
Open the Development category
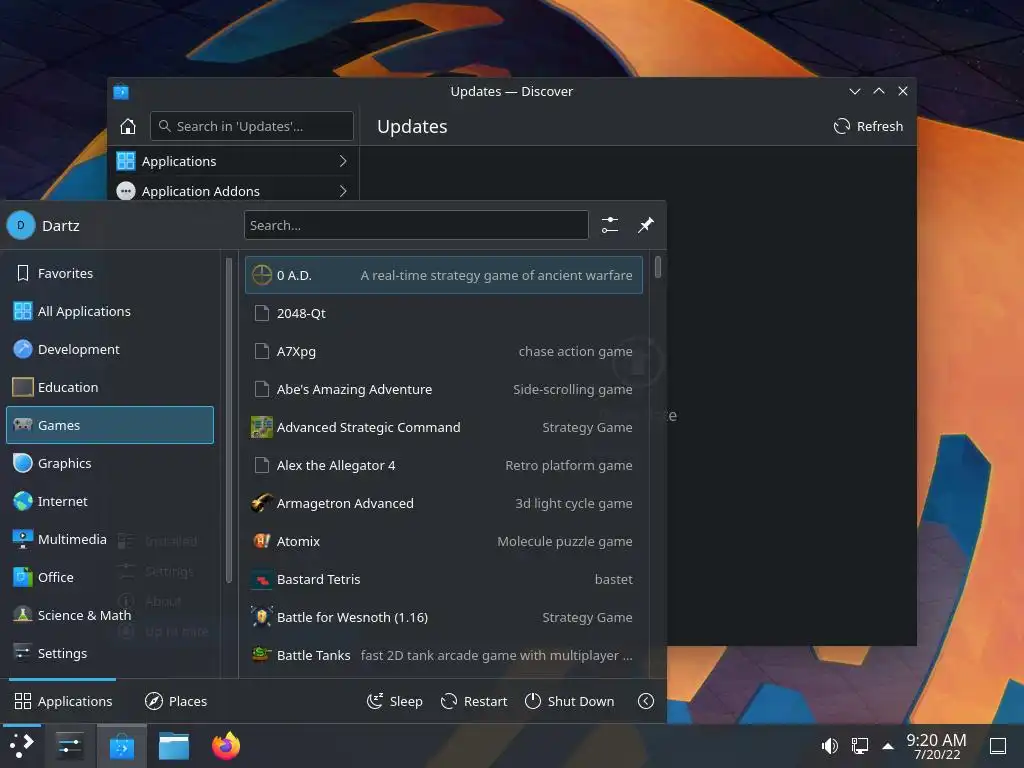click(x=110, y=349)
